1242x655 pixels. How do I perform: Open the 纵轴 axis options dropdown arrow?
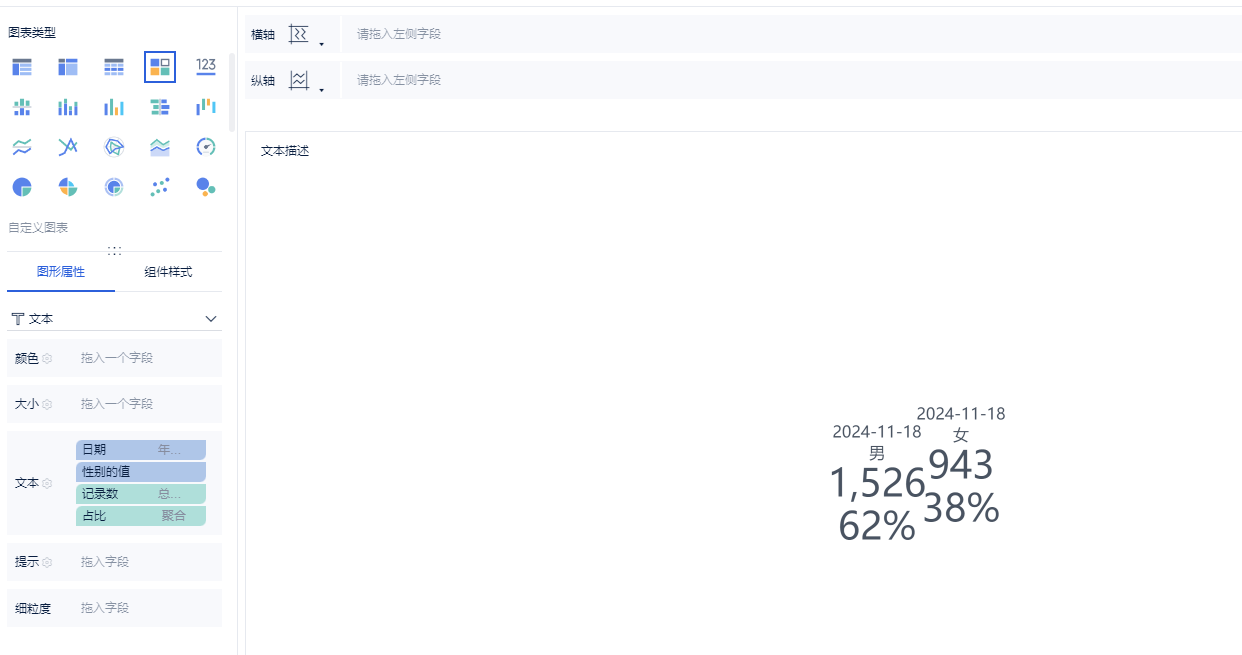pos(321,90)
